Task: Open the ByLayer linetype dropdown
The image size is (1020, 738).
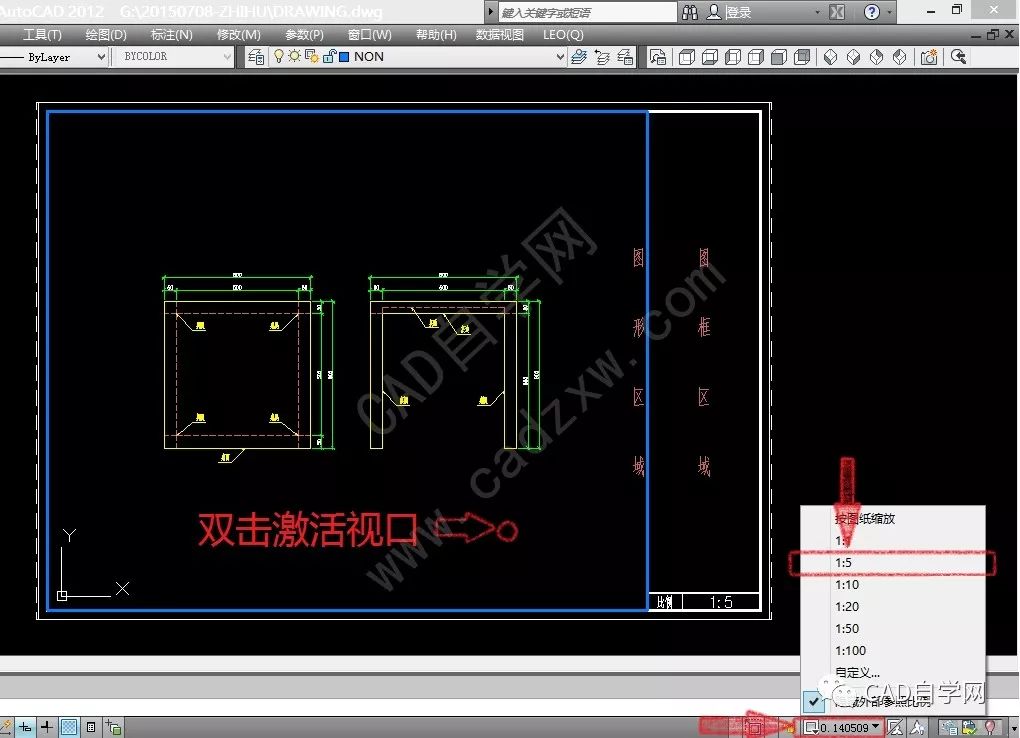Action: coord(53,57)
